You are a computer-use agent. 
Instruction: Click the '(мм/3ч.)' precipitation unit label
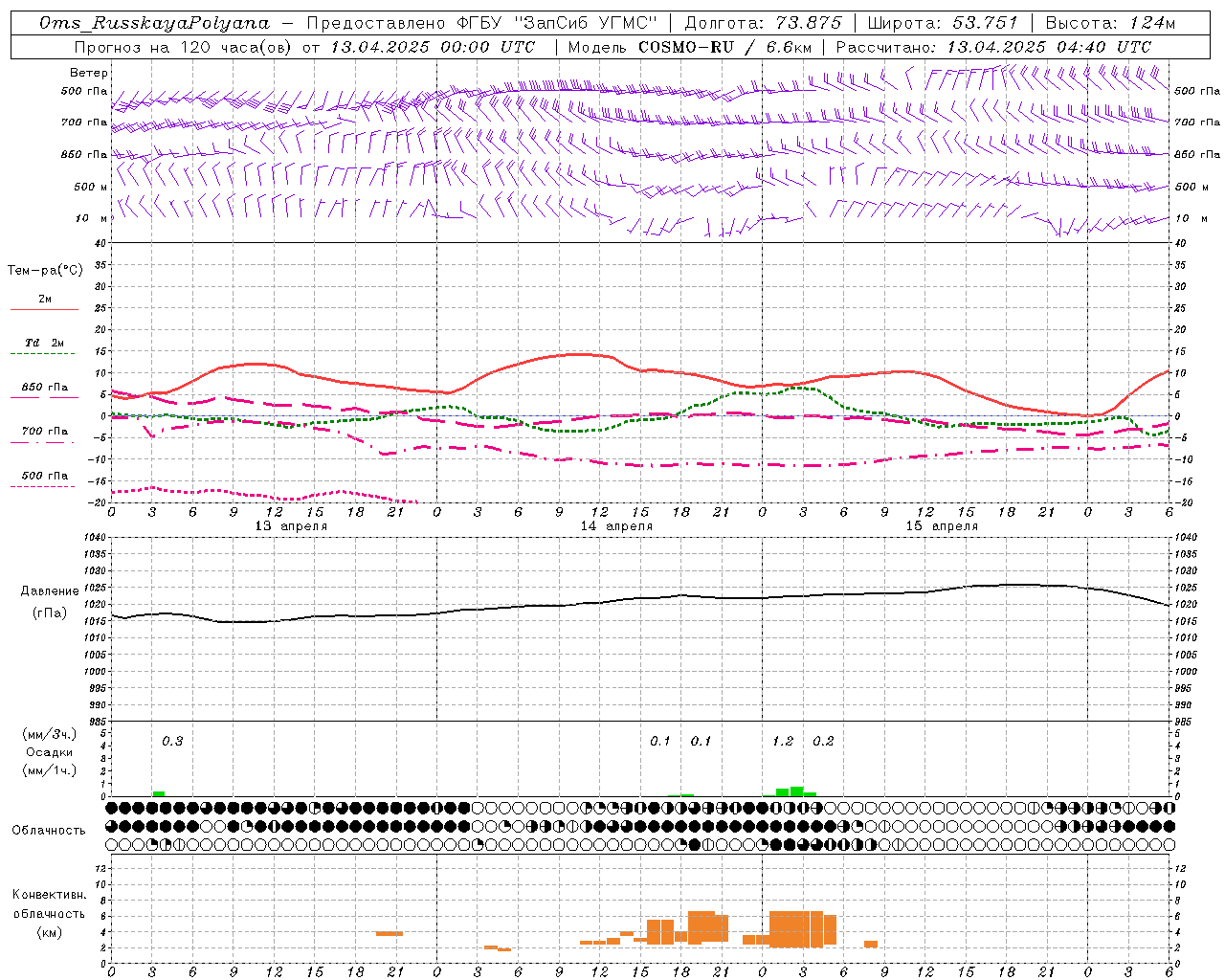pos(50,734)
